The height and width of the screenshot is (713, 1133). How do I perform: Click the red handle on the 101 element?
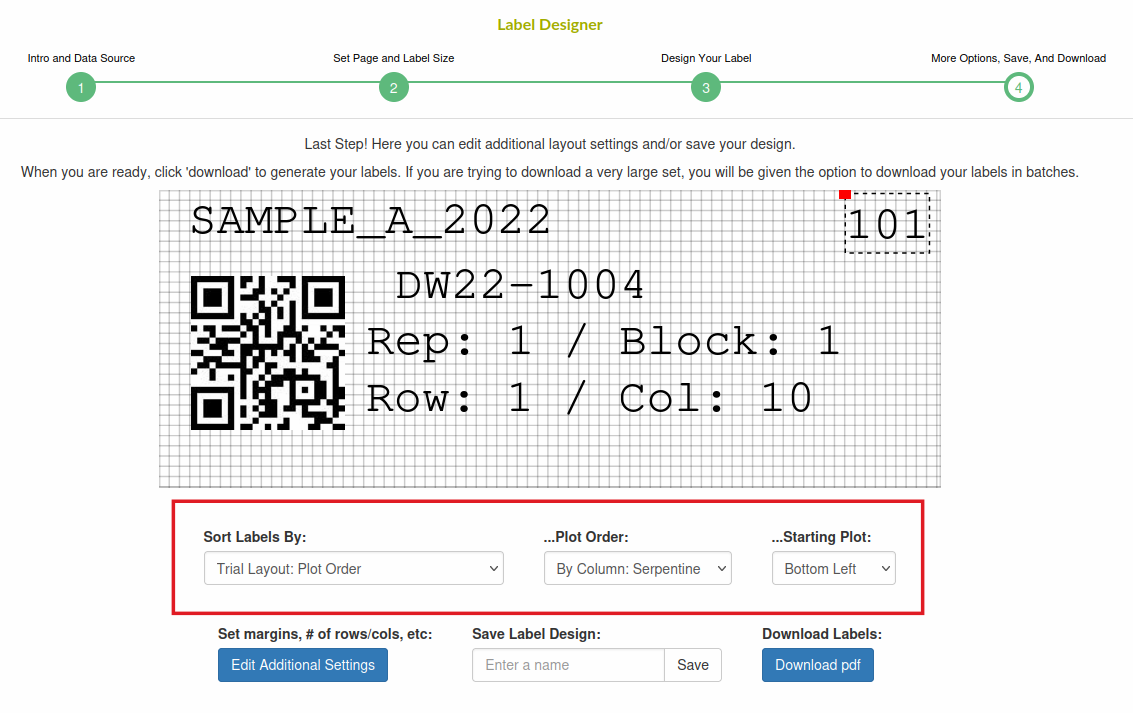(x=845, y=194)
